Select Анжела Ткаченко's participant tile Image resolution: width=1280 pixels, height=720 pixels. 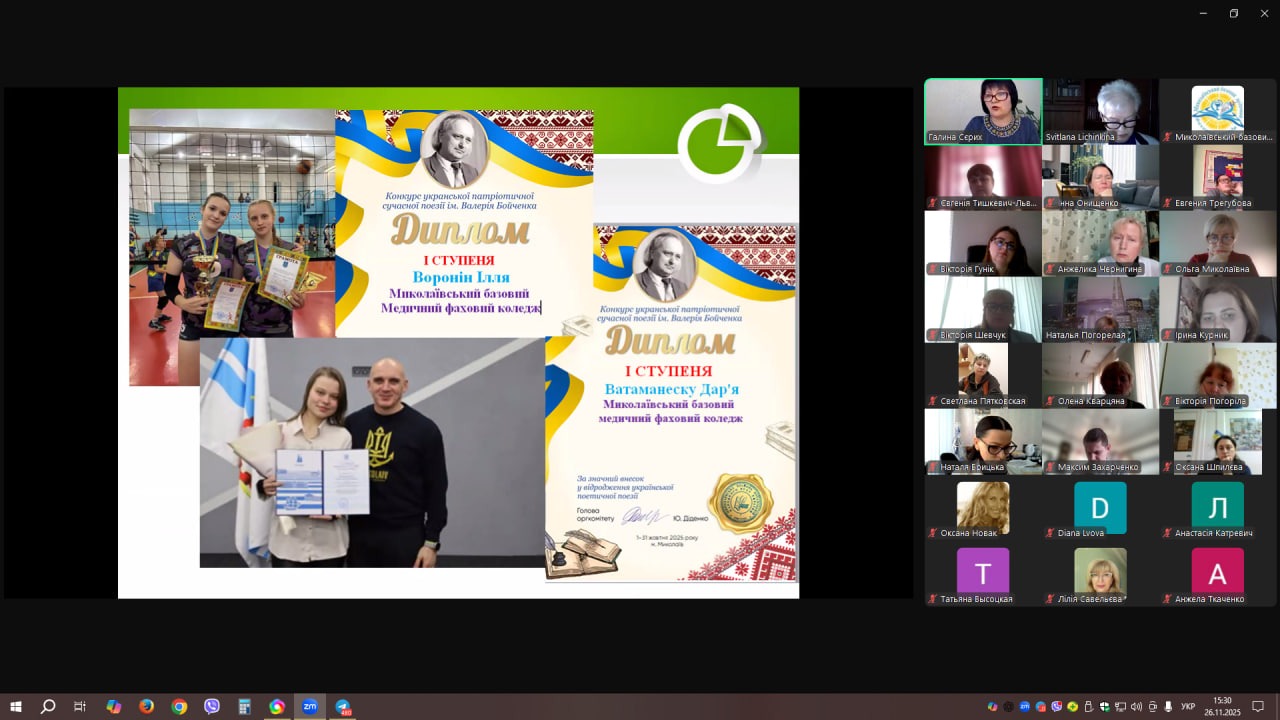pos(1217,574)
